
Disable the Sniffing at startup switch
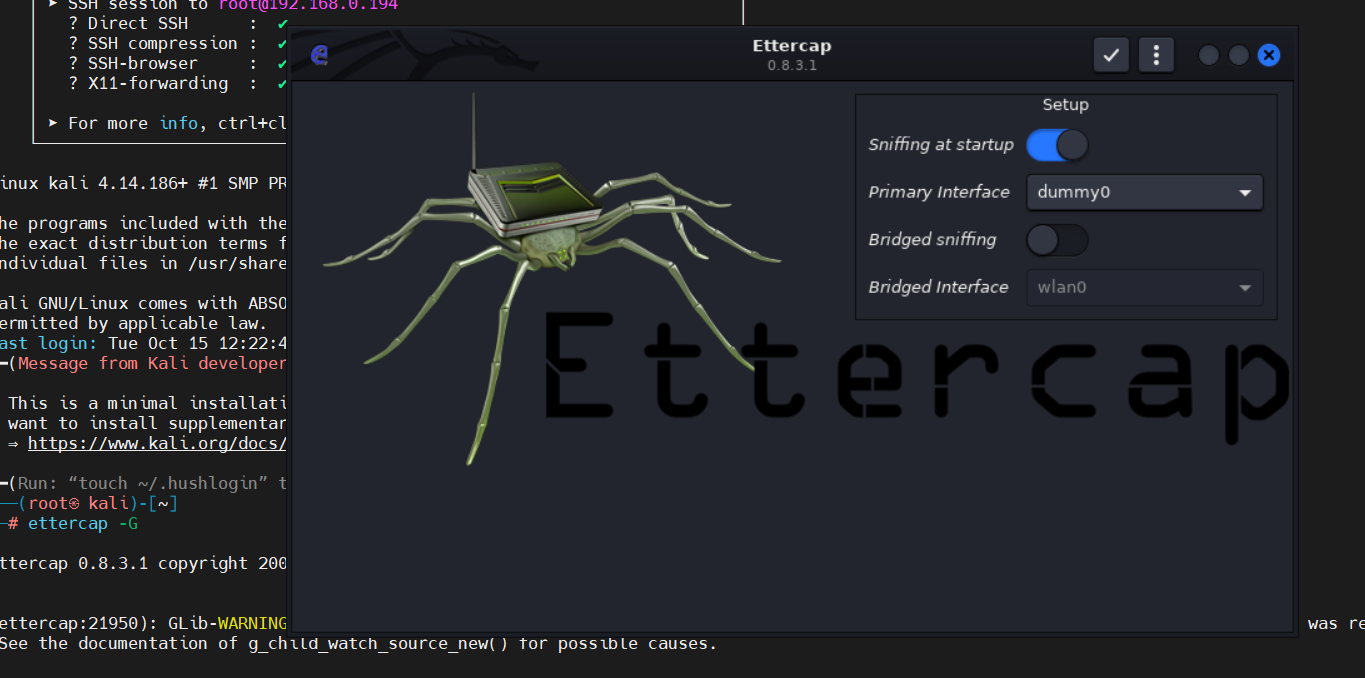(x=1057, y=145)
